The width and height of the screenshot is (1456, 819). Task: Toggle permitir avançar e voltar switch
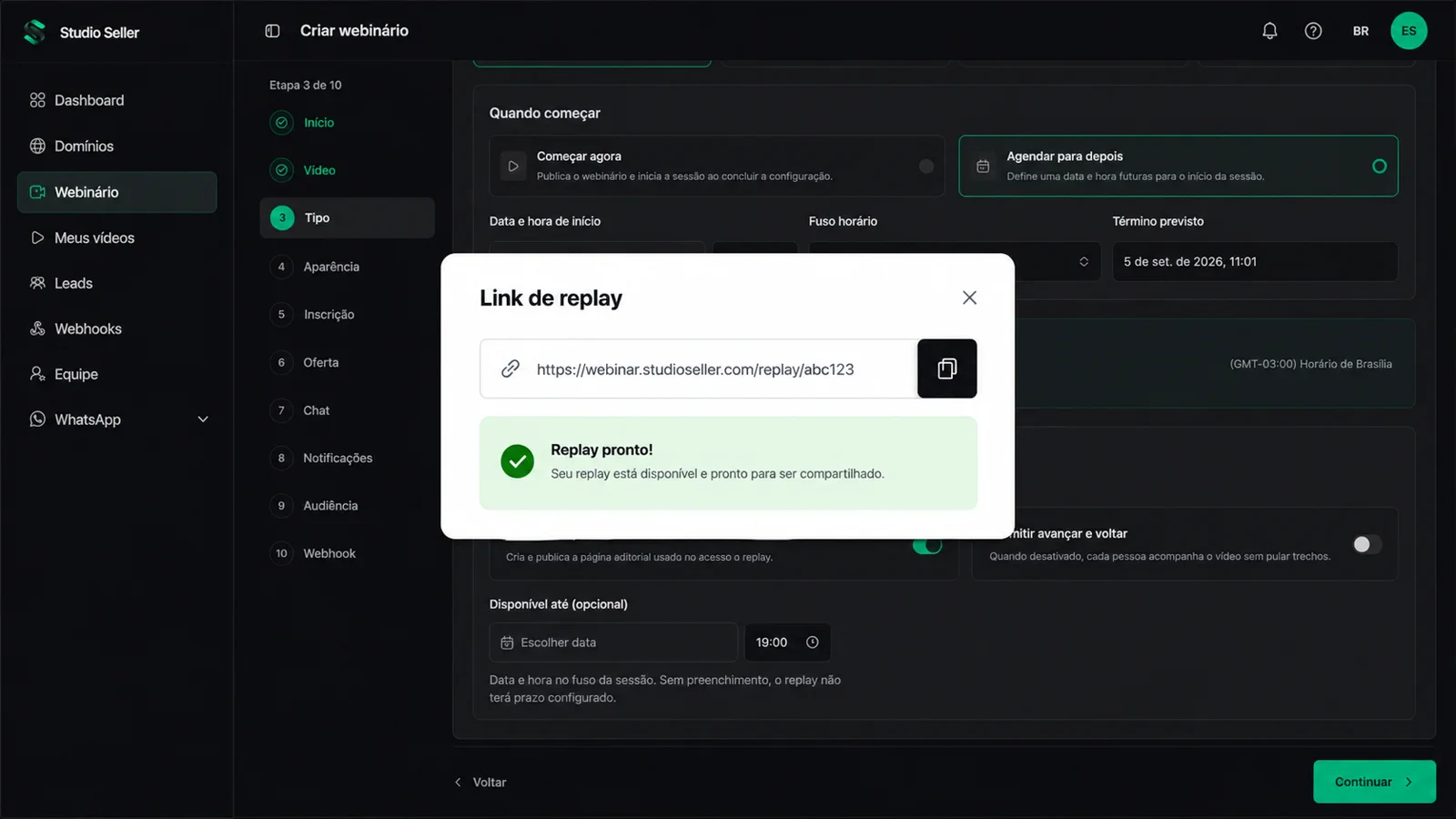pos(1367,544)
